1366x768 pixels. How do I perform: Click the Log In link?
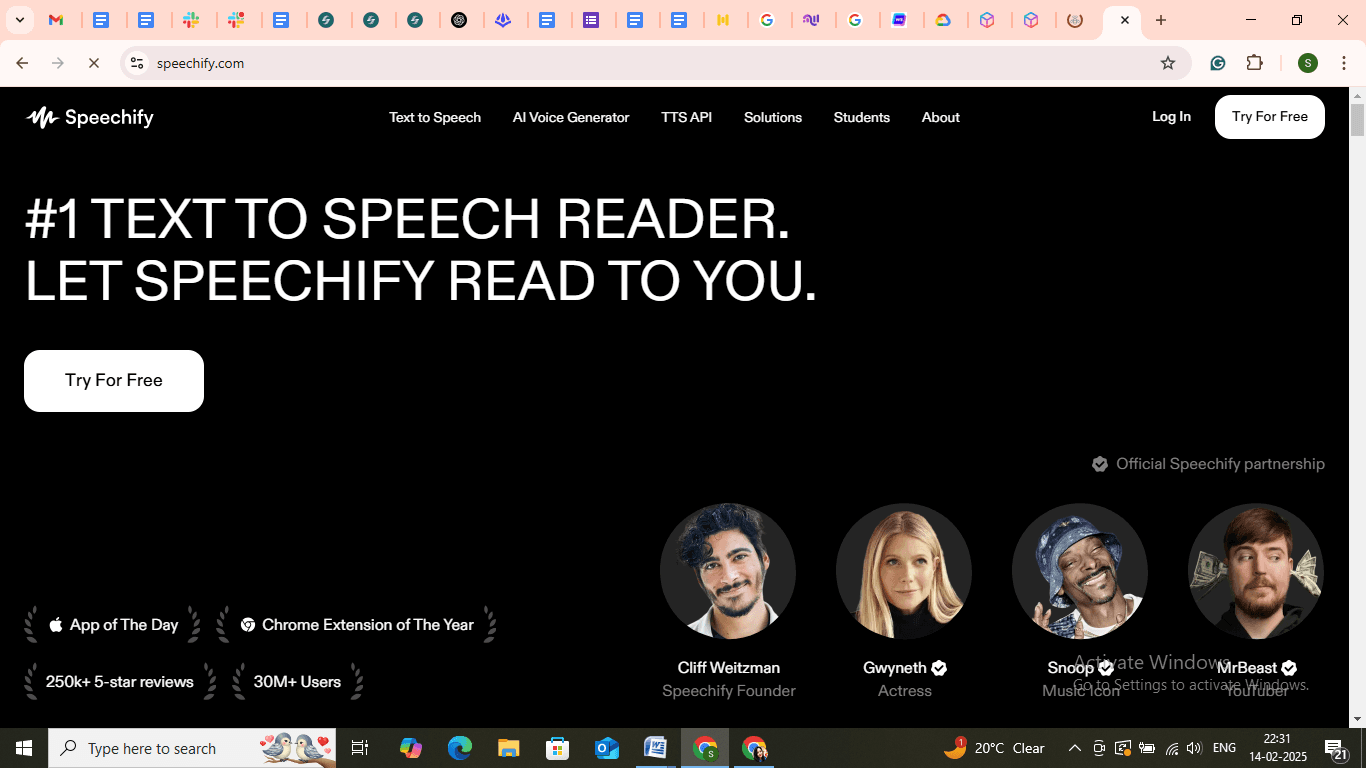point(1171,117)
